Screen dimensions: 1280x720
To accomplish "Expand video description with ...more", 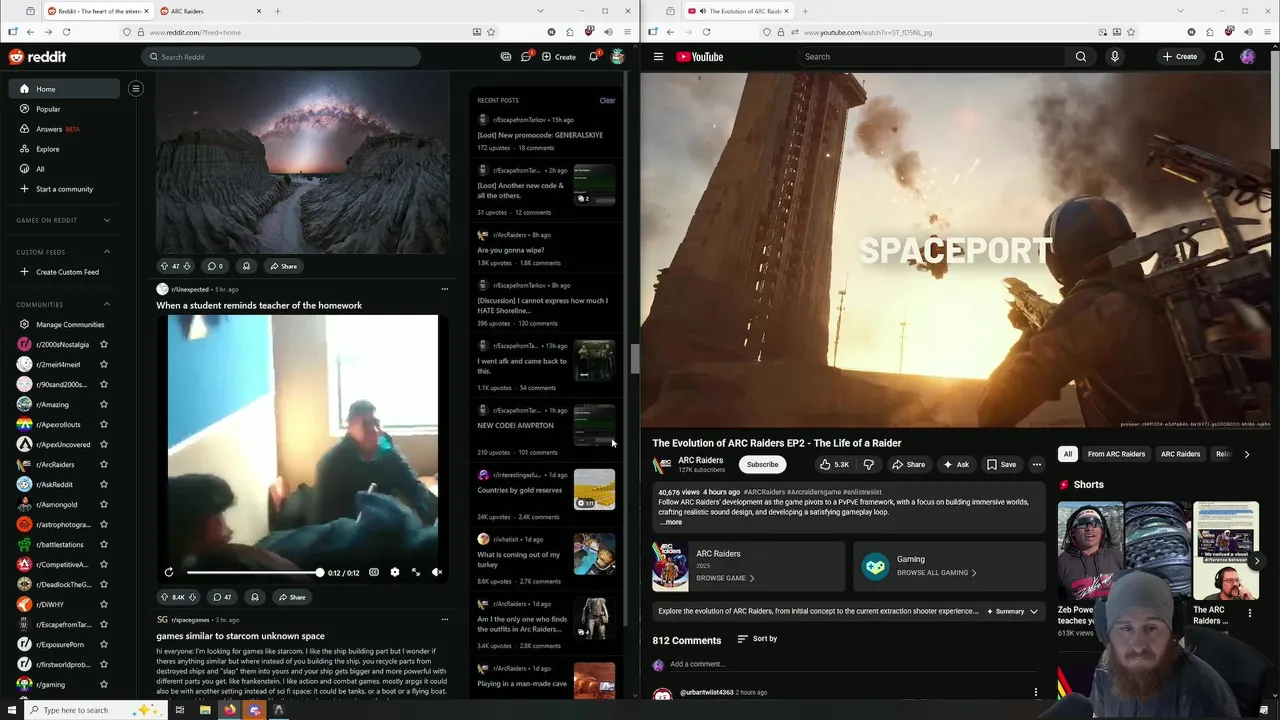I will tap(671, 522).
